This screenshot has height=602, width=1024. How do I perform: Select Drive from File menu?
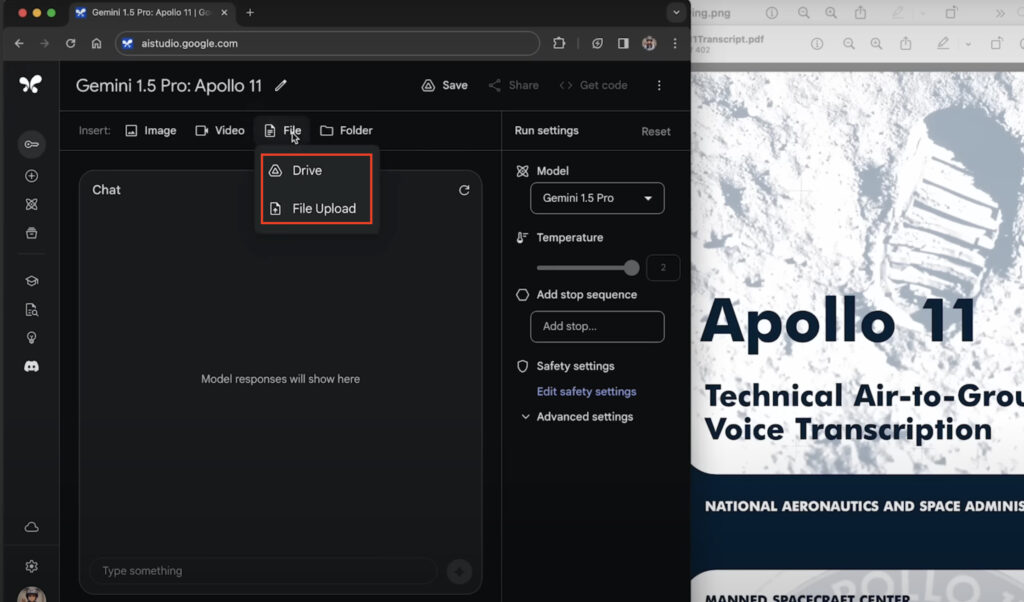click(316, 170)
